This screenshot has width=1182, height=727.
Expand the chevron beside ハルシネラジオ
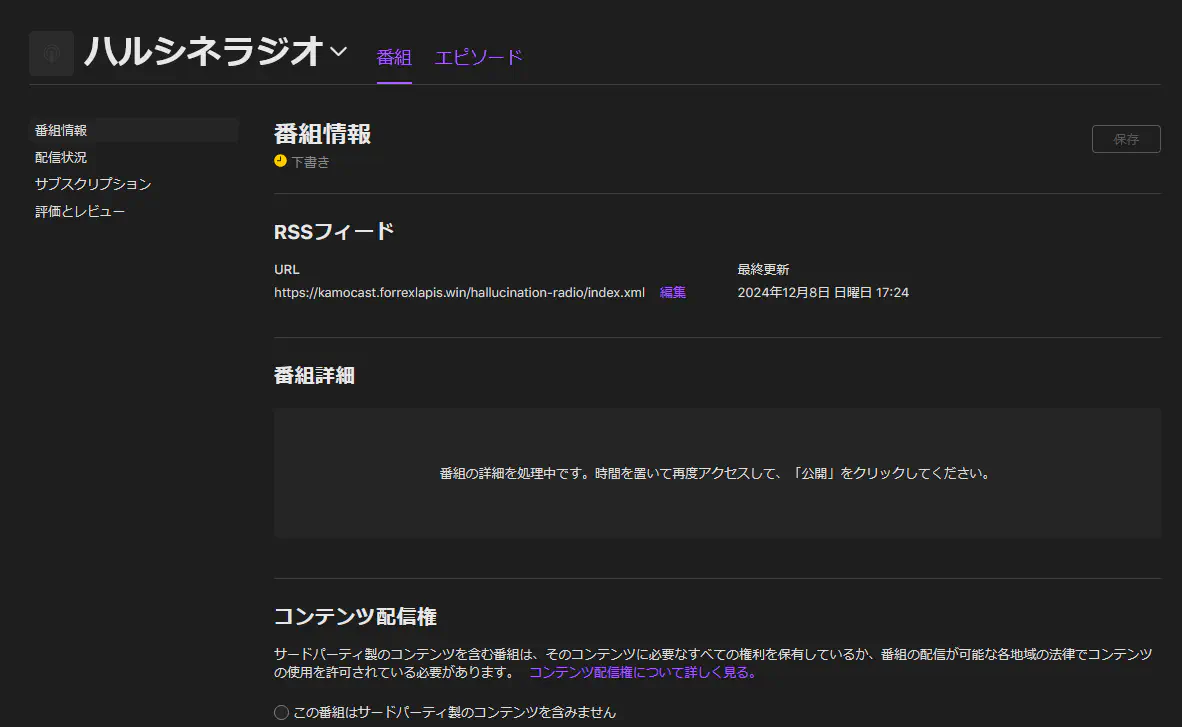[338, 51]
